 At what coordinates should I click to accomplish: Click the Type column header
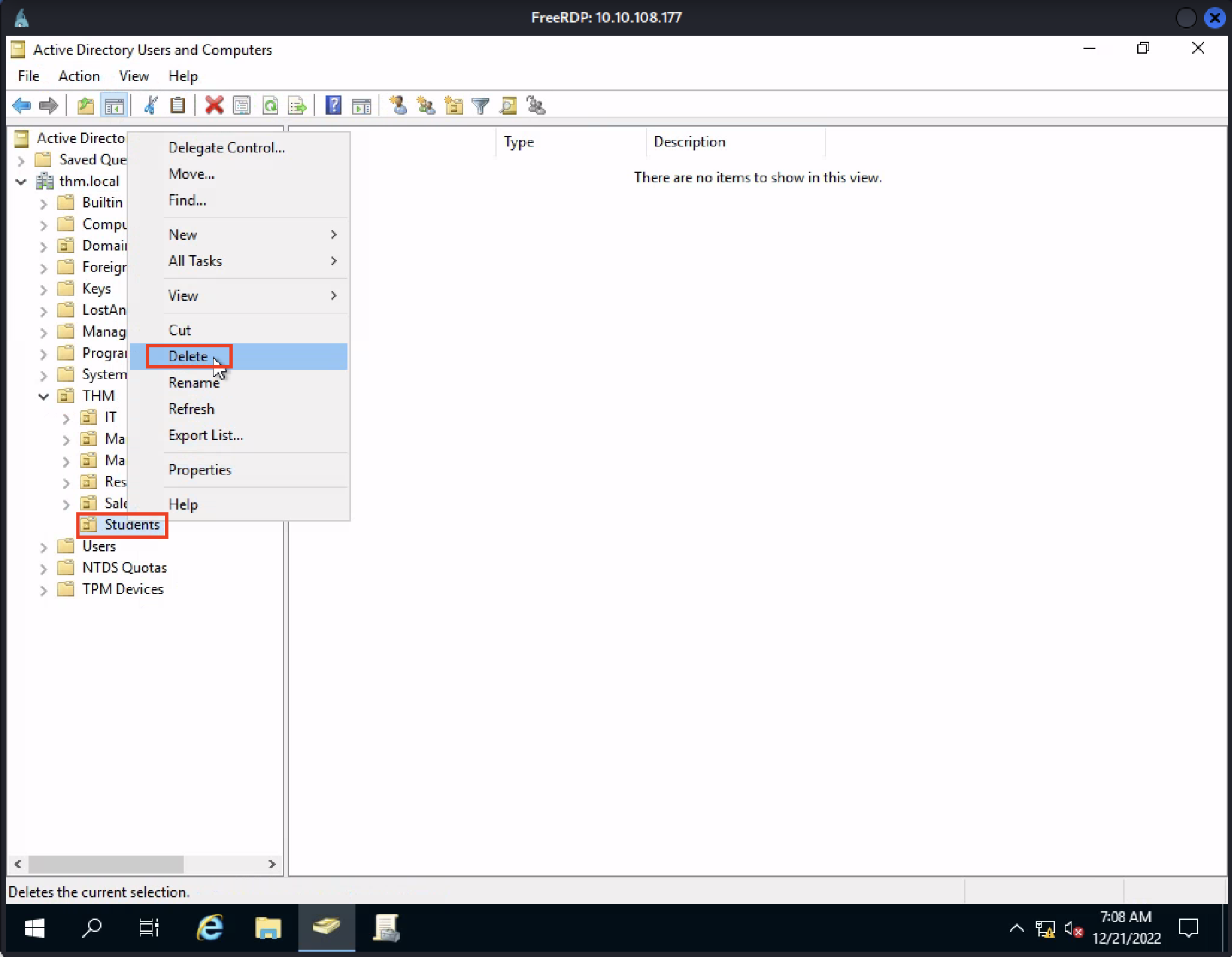[x=571, y=142]
